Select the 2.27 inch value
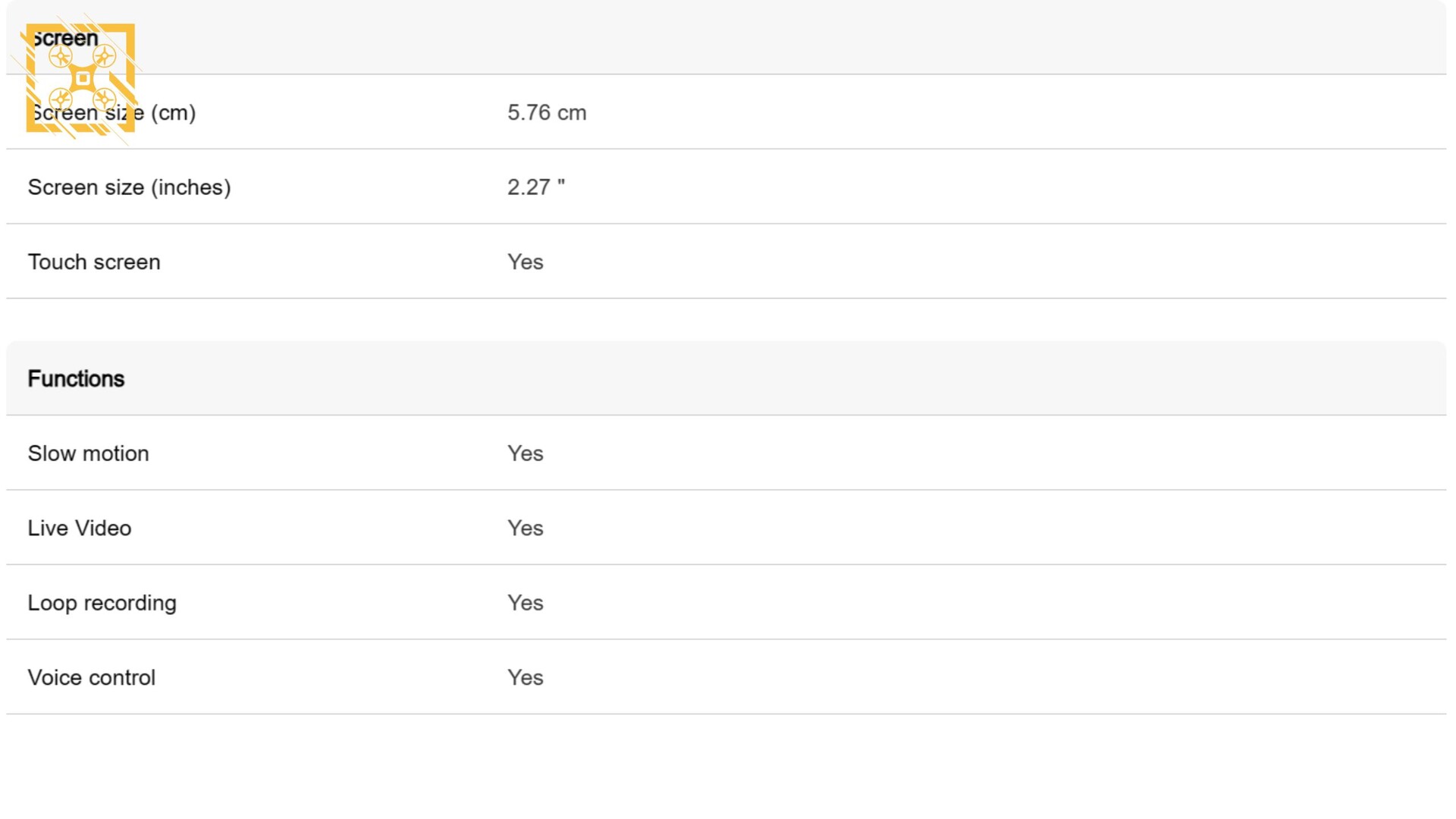The width and height of the screenshot is (1456, 819). (536, 187)
